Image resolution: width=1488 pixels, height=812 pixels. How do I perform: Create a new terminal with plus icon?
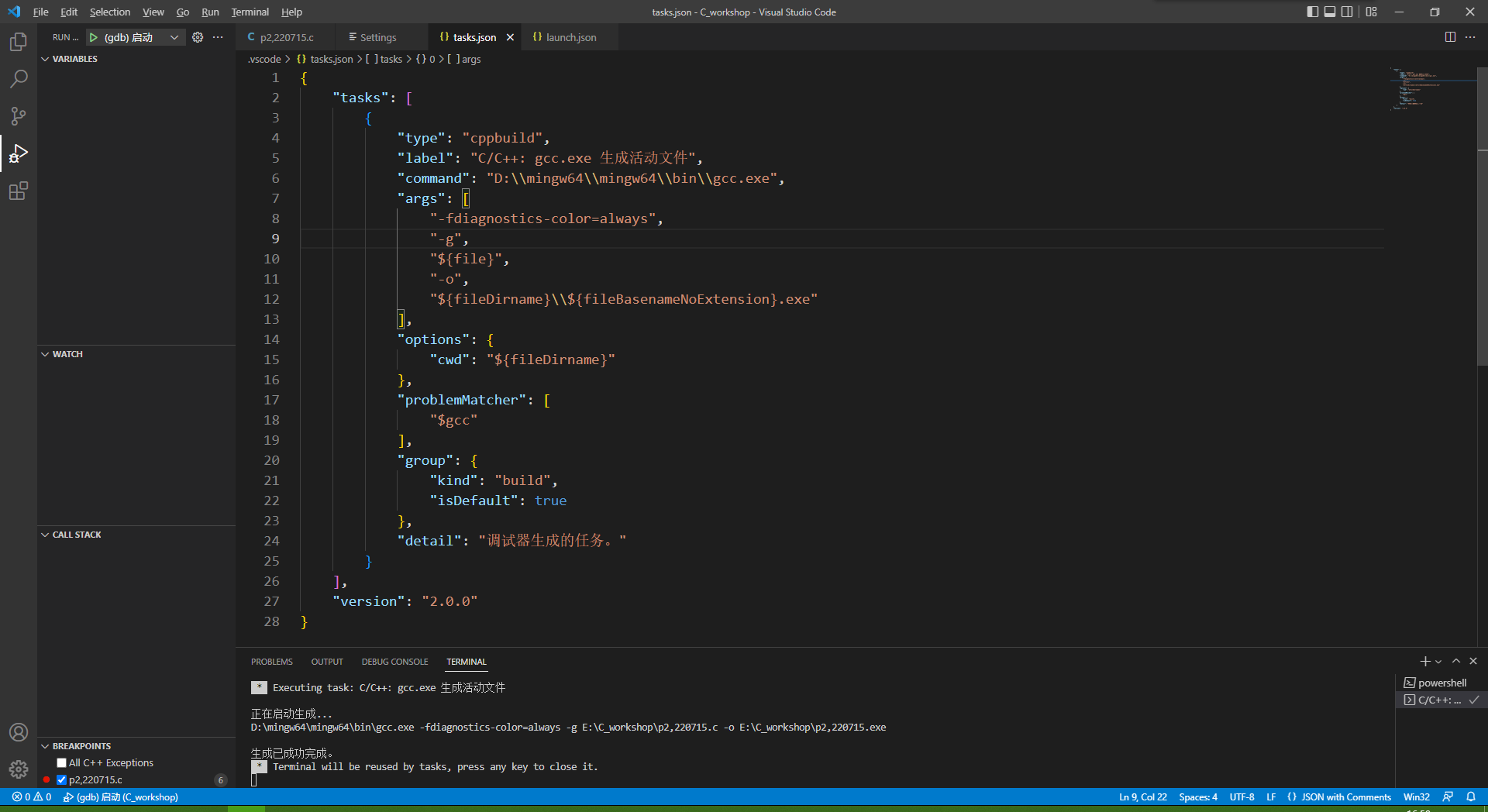coord(1424,661)
